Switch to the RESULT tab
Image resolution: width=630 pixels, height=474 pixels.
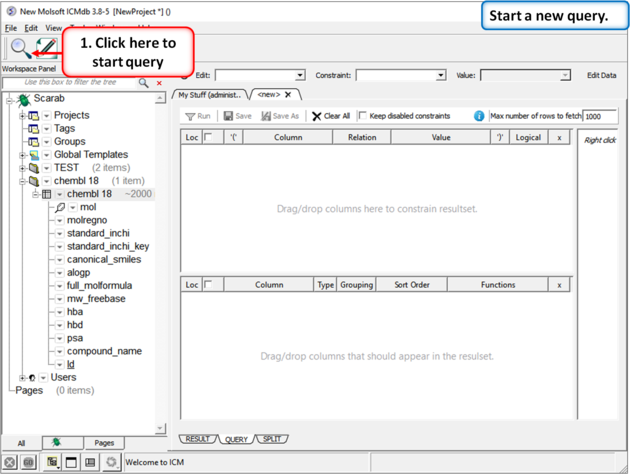tap(198, 439)
